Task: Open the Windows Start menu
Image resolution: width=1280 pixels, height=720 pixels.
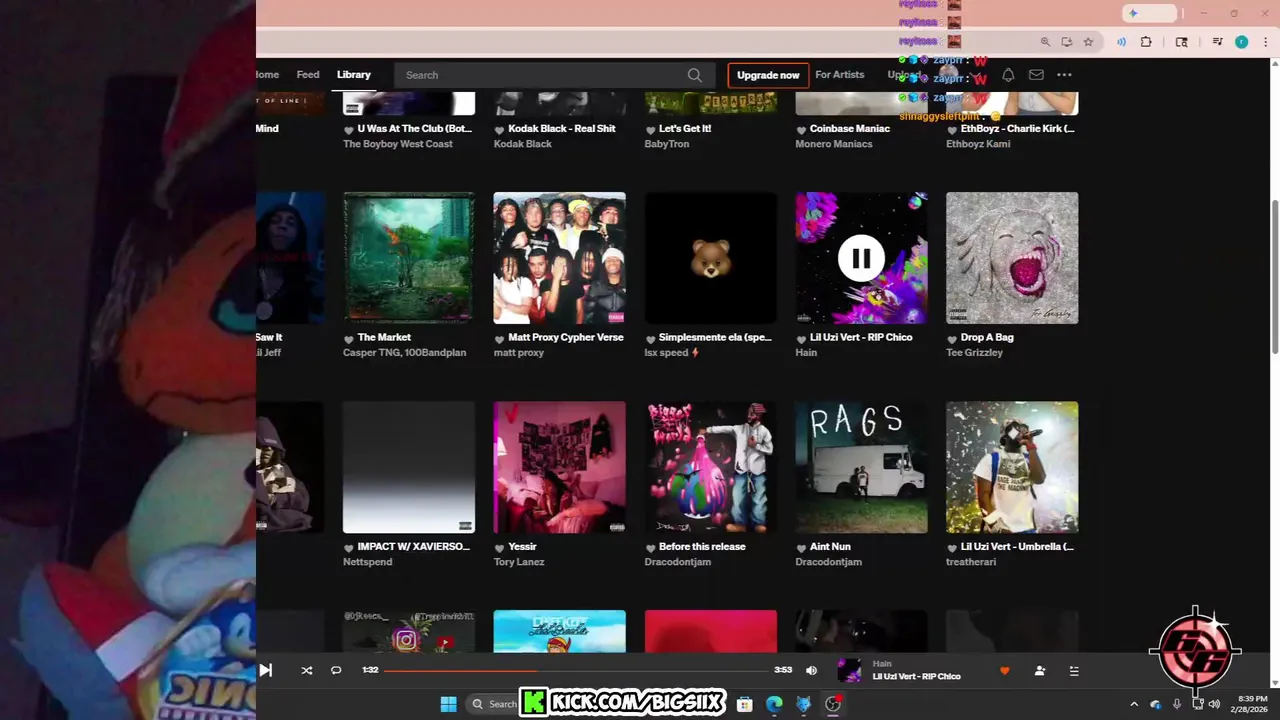Action: click(x=448, y=704)
